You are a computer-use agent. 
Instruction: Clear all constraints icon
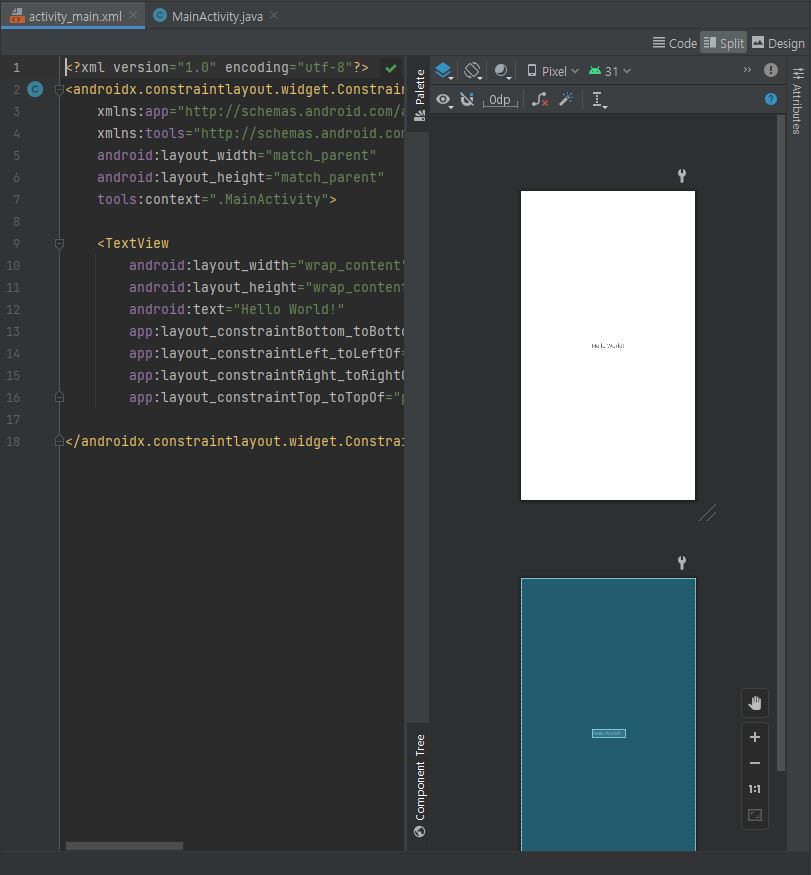click(x=539, y=100)
